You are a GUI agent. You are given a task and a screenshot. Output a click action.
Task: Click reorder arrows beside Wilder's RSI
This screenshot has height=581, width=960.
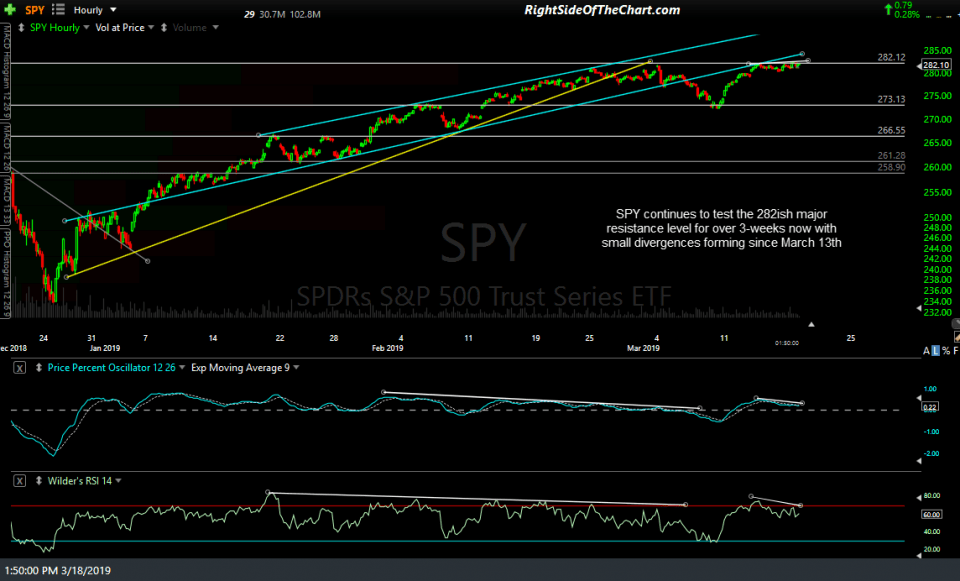pos(39,481)
